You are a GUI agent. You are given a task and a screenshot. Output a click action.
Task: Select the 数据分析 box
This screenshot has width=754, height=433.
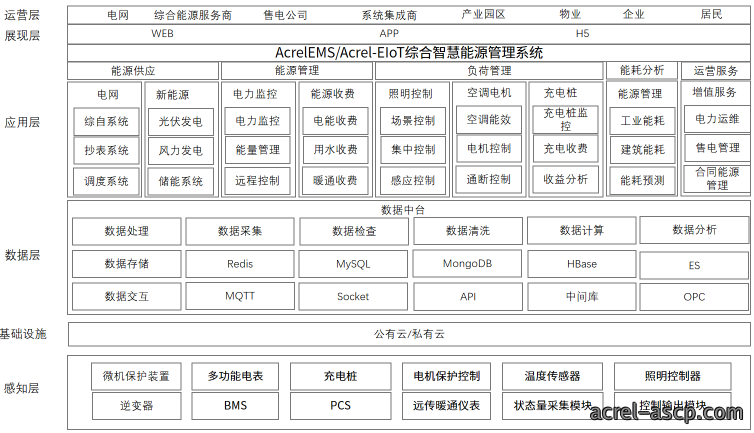(694, 230)
